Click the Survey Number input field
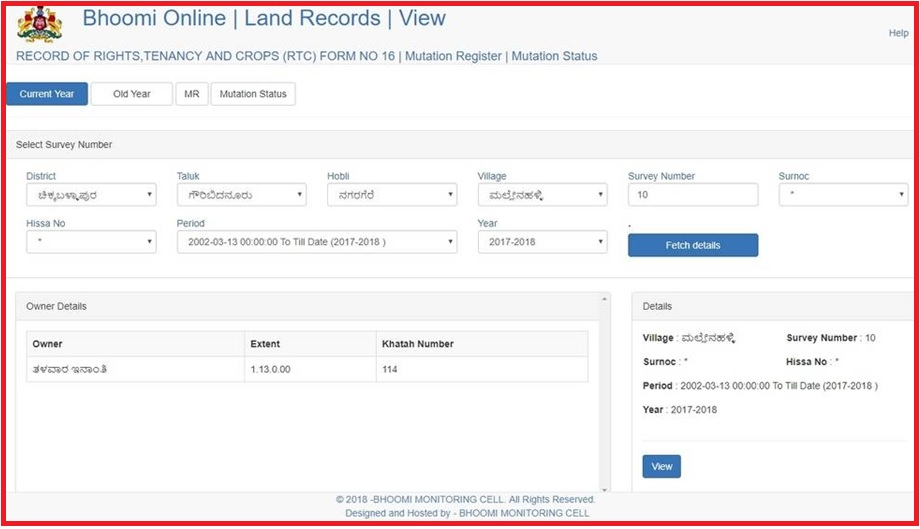 [693, 195]
